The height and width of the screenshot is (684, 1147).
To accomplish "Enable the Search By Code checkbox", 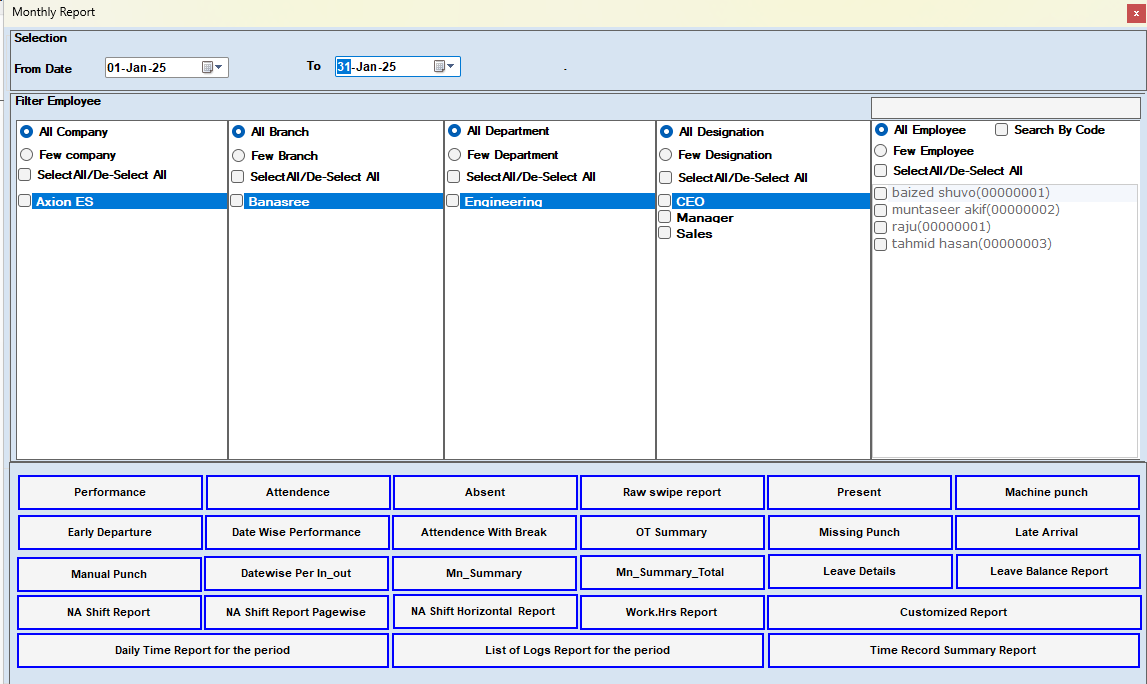I will click(x=1002, y=130).
